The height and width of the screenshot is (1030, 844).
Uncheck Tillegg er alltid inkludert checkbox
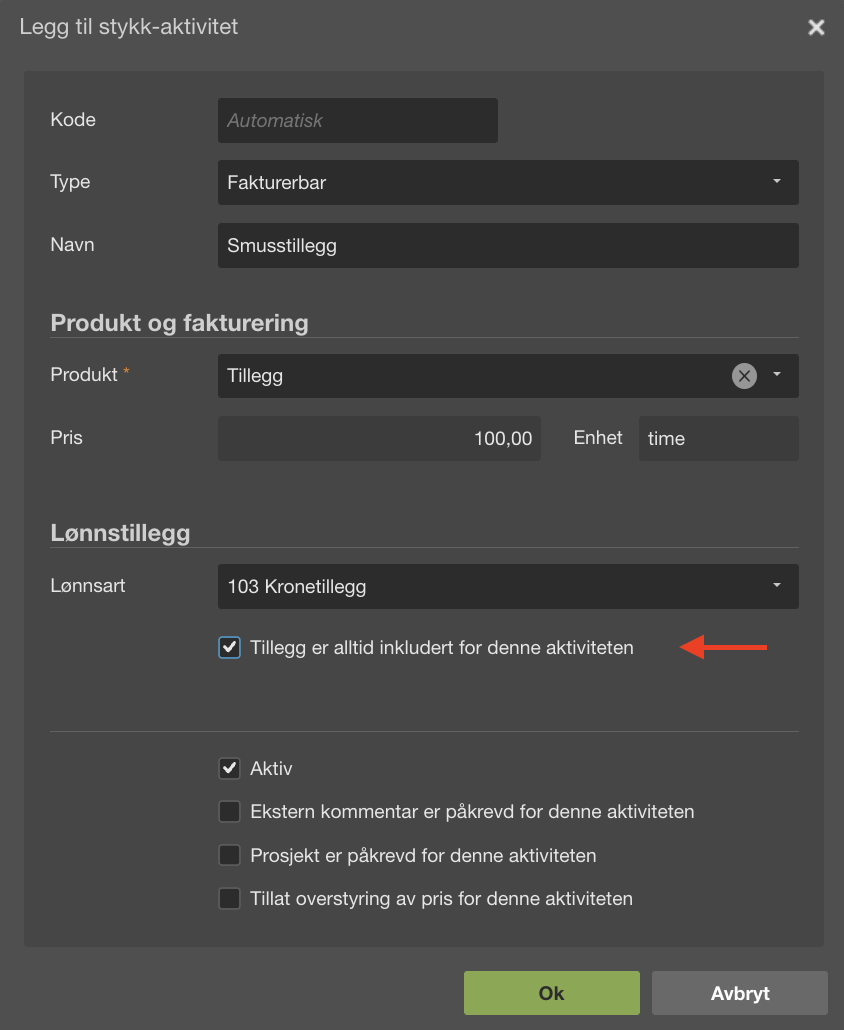pos(229,647)
